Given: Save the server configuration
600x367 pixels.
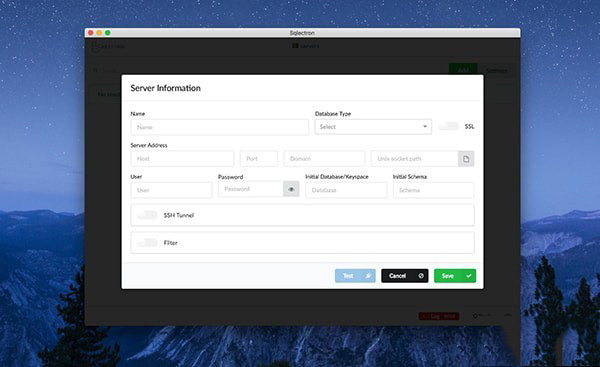Looking at the screenshot, I should (455, 276).
